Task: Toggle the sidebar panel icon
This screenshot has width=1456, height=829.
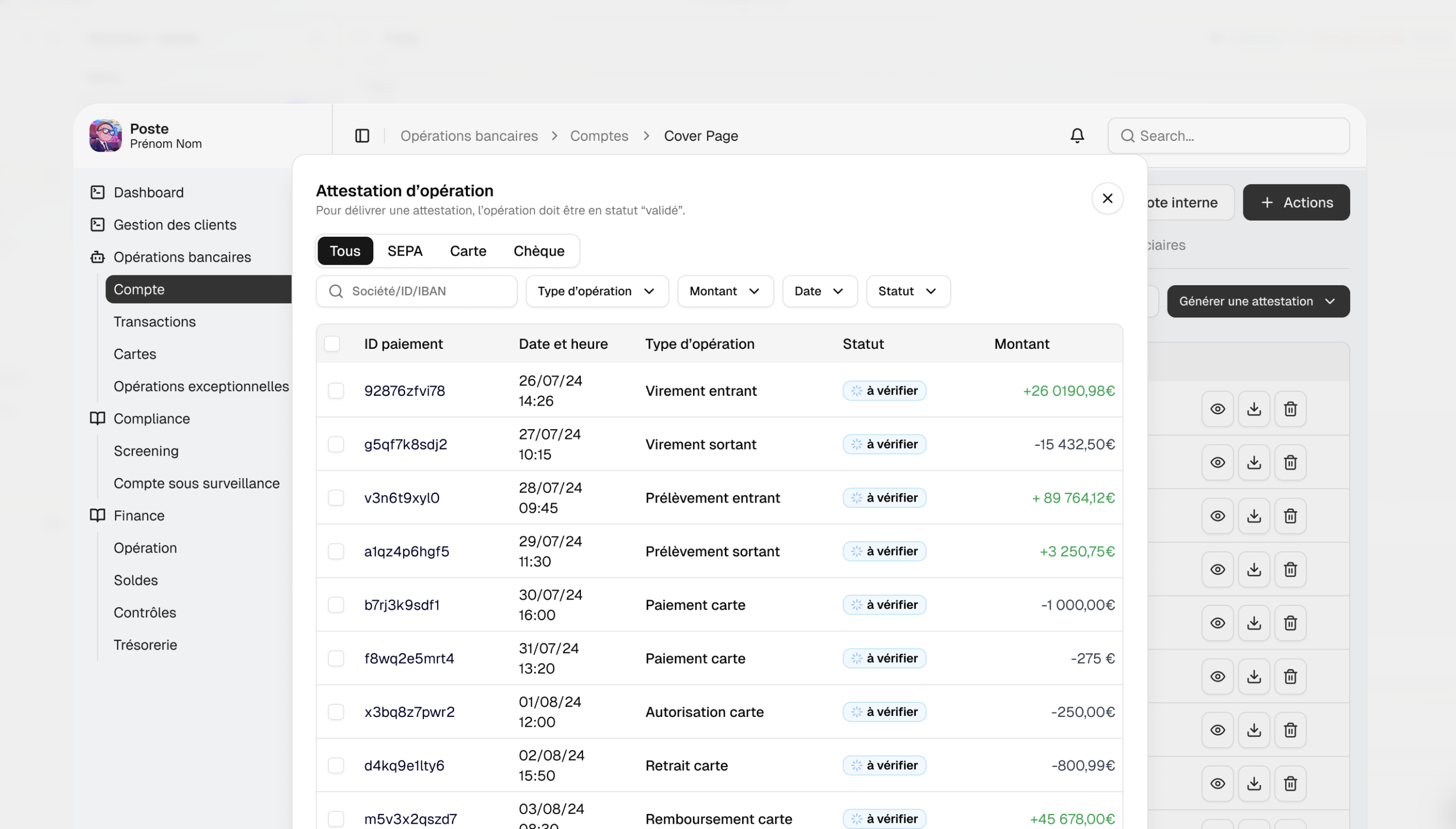Action: tap(362, 136)
